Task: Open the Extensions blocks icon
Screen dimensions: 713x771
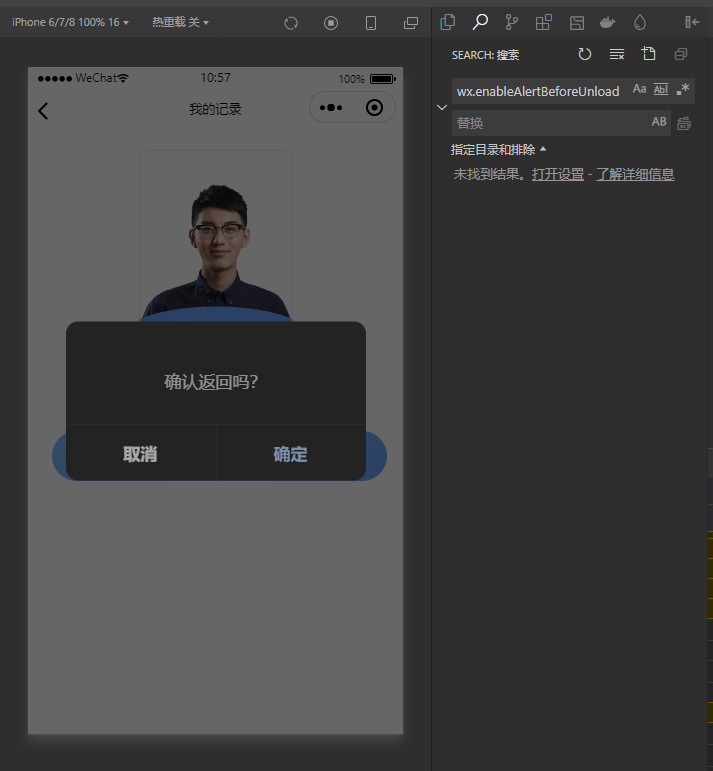Action: coord(543,22)
